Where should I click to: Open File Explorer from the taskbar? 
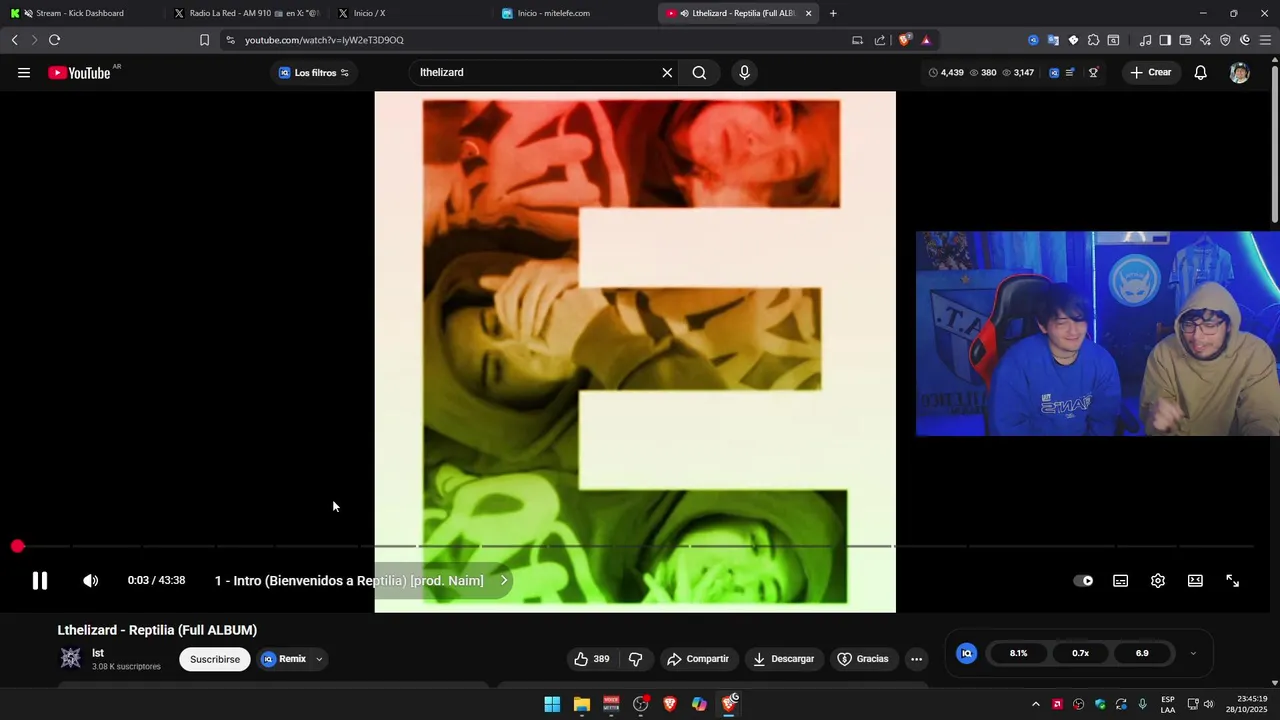pos(581,704)
